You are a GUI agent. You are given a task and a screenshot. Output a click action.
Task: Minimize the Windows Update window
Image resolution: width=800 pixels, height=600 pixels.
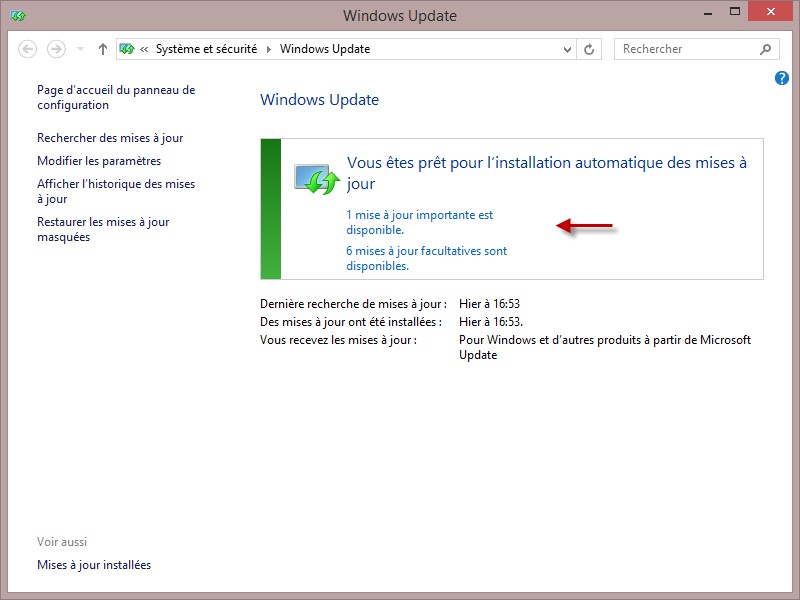(708, 14)
